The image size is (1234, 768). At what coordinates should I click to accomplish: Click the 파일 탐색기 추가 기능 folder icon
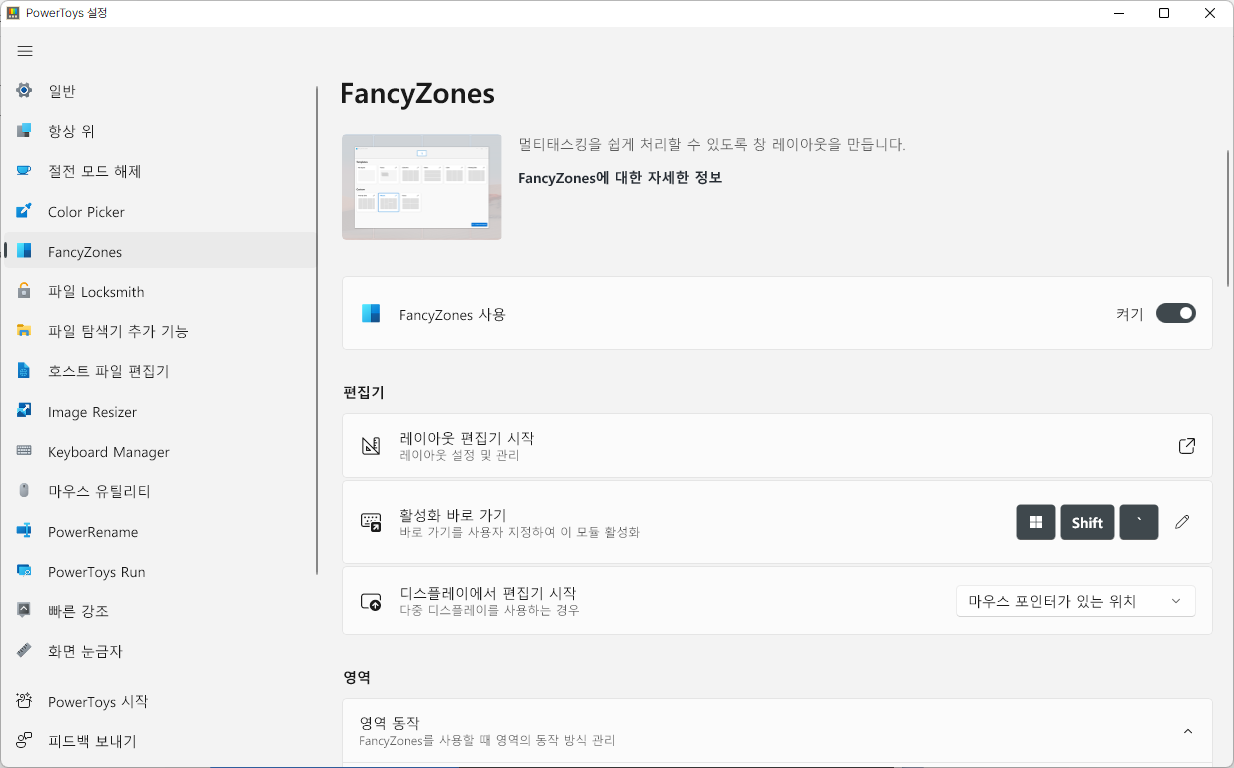[x=24, y=331]
